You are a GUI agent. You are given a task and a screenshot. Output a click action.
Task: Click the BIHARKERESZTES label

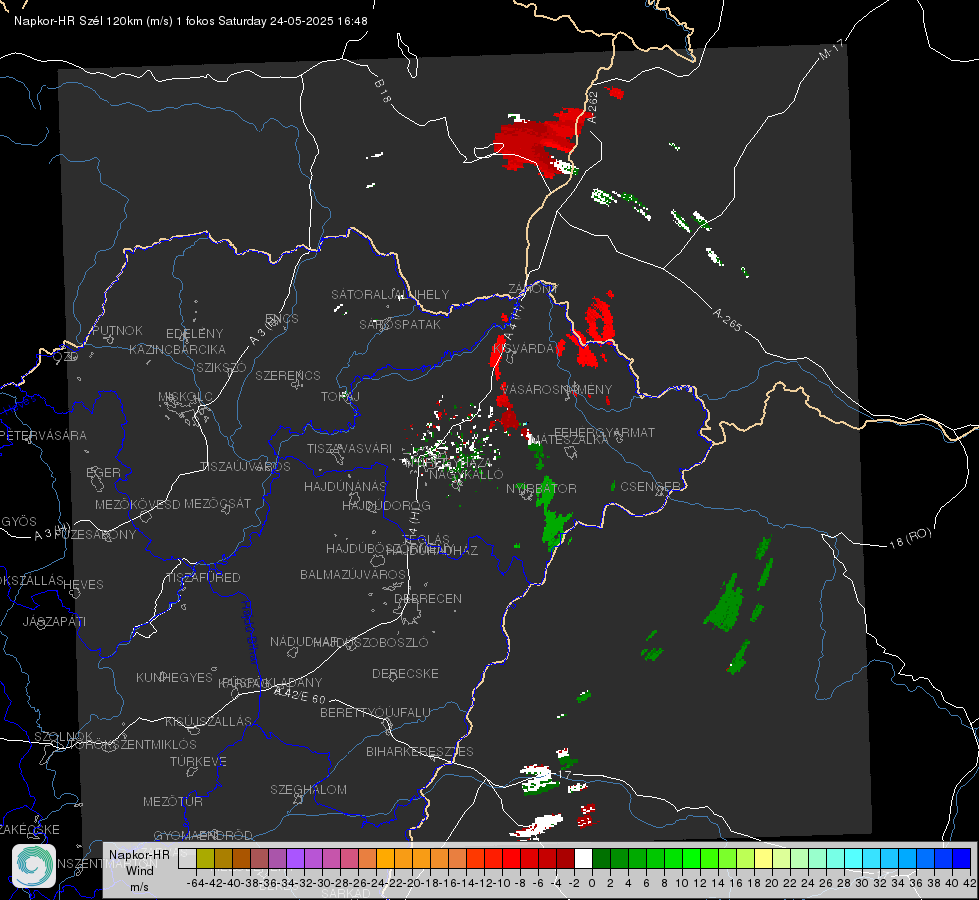[420, 751]
